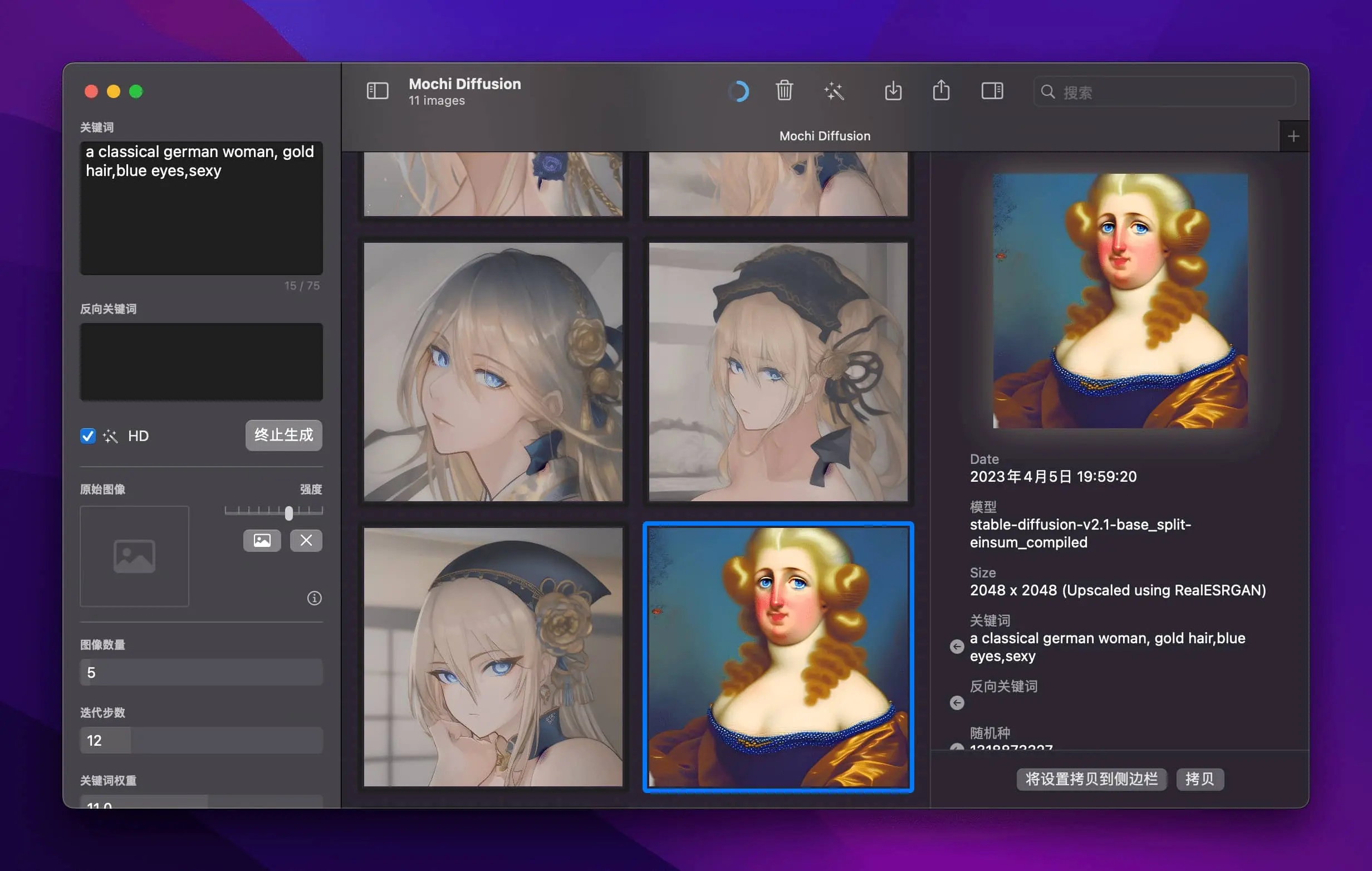Set the 迭代步数 steps slider
The image size is (1372, 871).
coord(201,741)
